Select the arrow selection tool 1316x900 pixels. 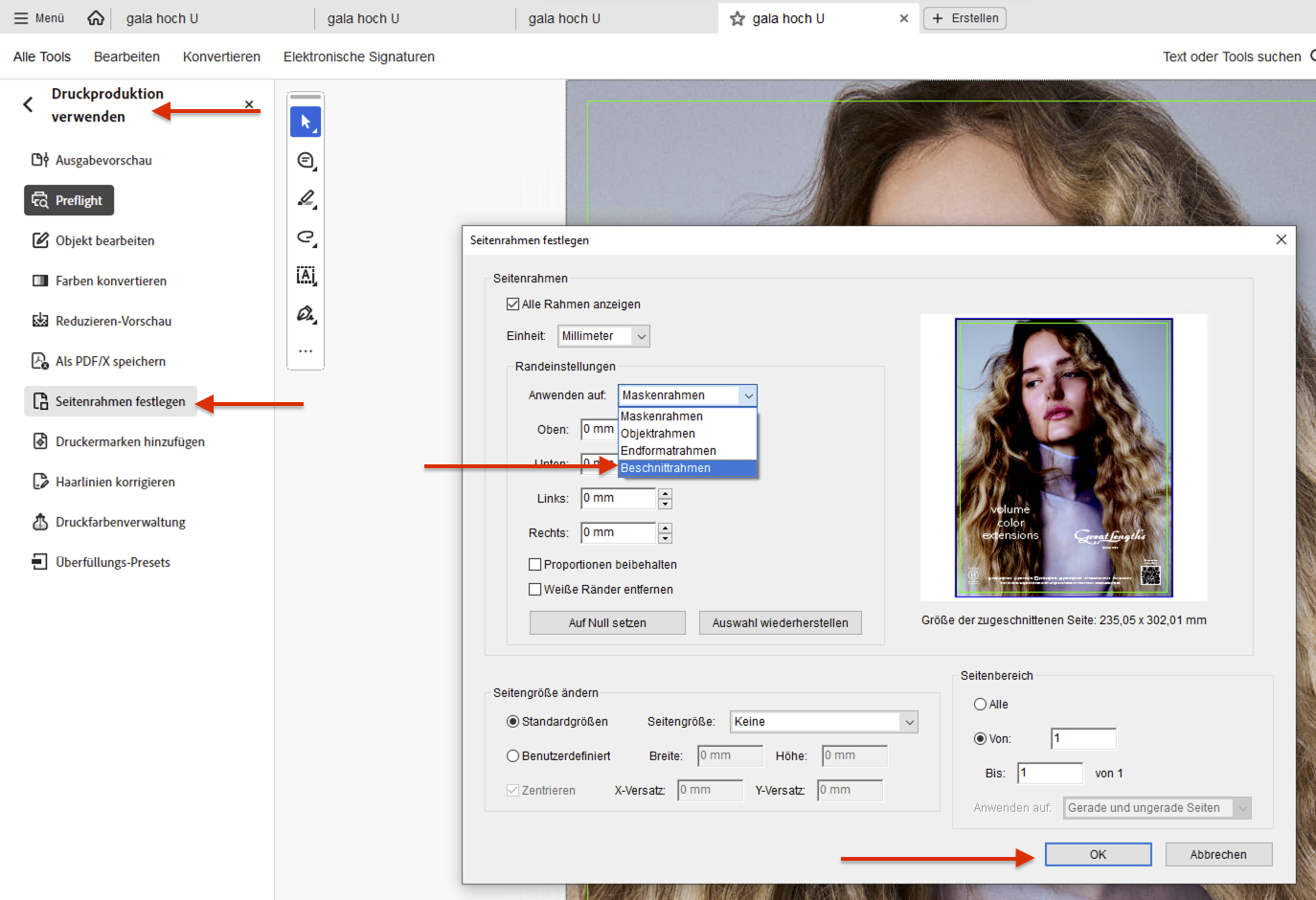click(x=306, y=123)
